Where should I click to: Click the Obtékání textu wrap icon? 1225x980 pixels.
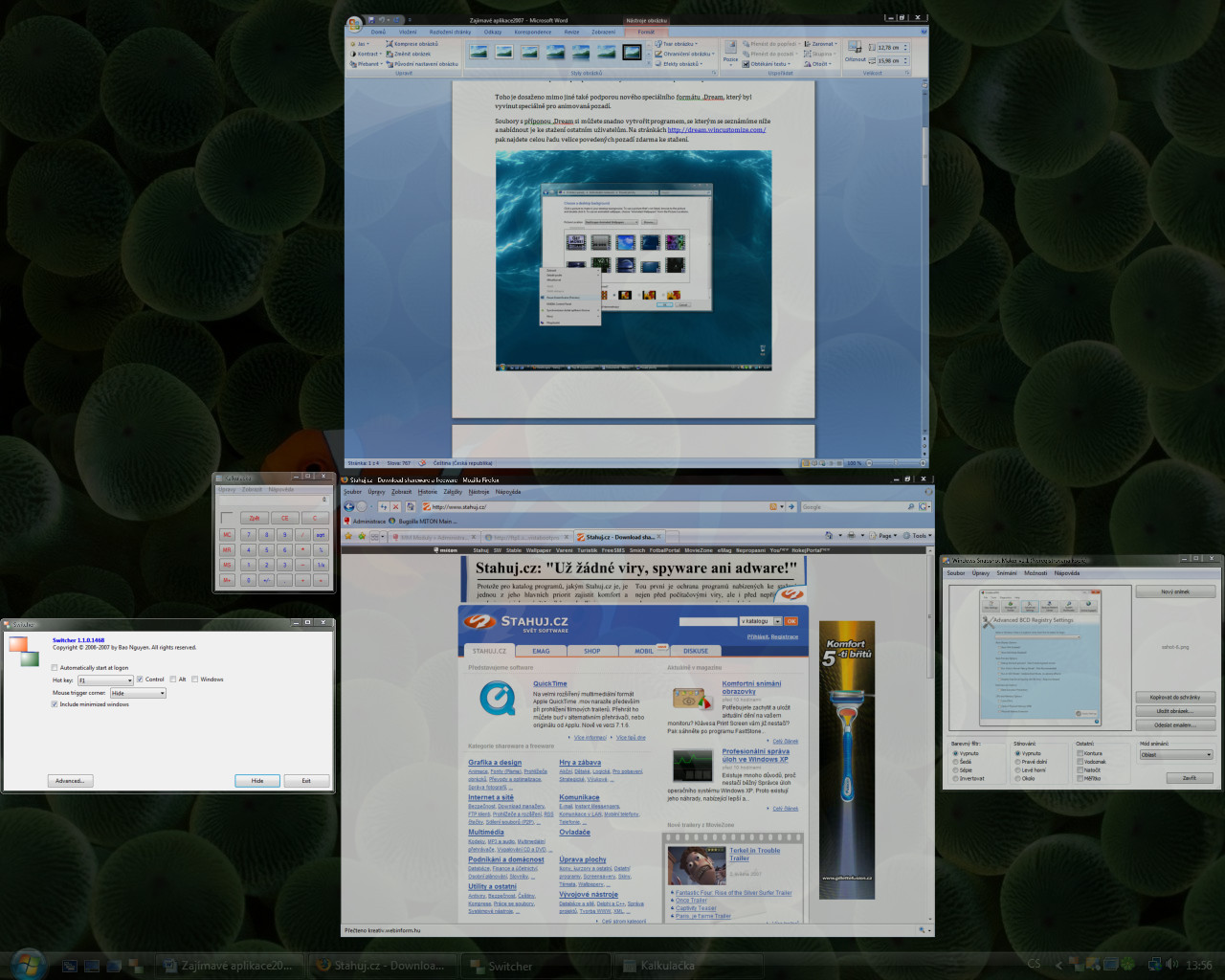point(746,64)
